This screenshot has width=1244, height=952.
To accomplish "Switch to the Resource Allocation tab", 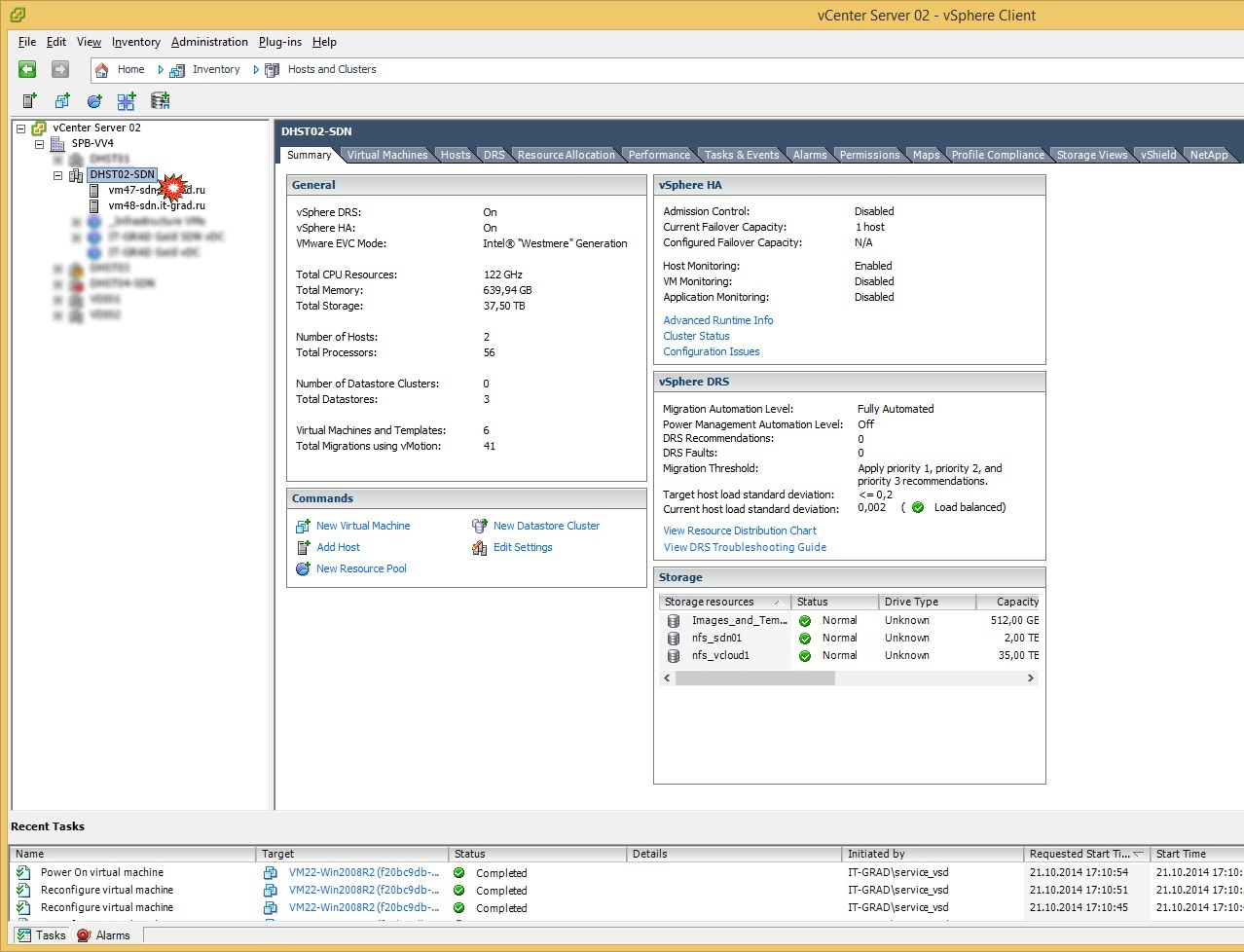I will 567,155.
